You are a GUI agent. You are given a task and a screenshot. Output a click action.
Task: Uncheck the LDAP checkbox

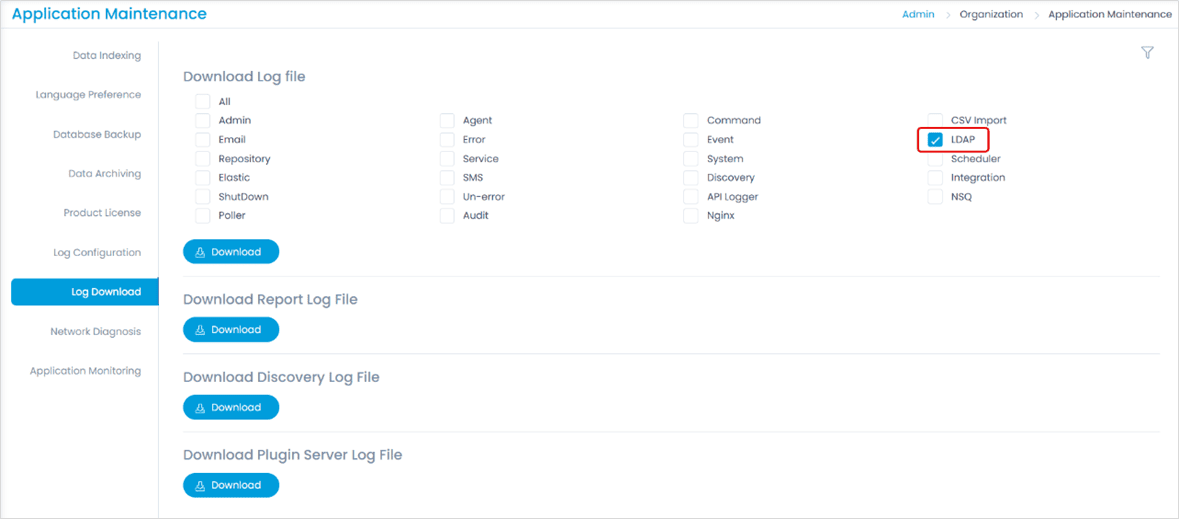click(935, 140)
